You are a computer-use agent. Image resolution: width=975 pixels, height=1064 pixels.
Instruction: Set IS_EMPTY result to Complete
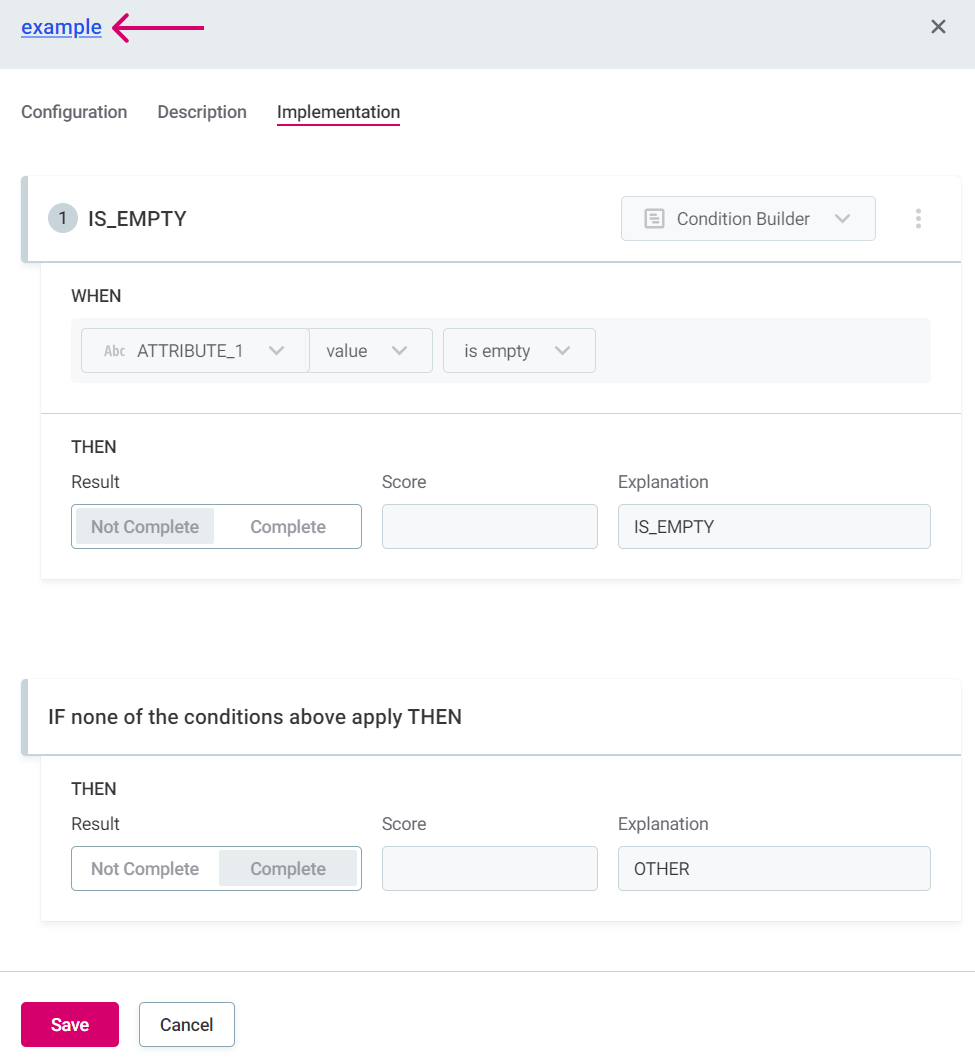(x=288, y=527)
